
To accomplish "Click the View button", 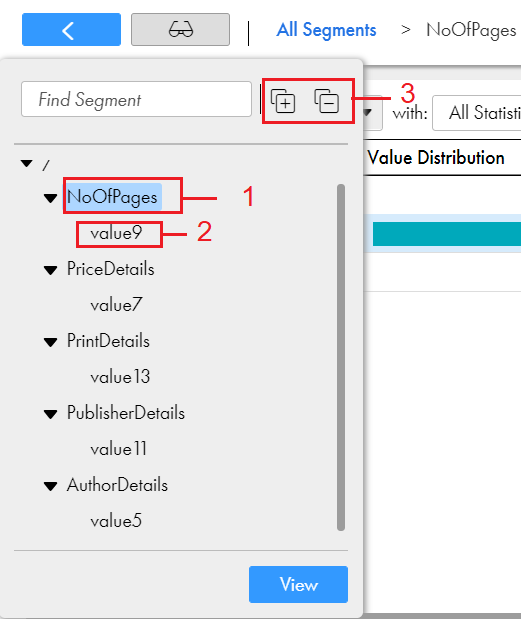I will click(298, 584).
